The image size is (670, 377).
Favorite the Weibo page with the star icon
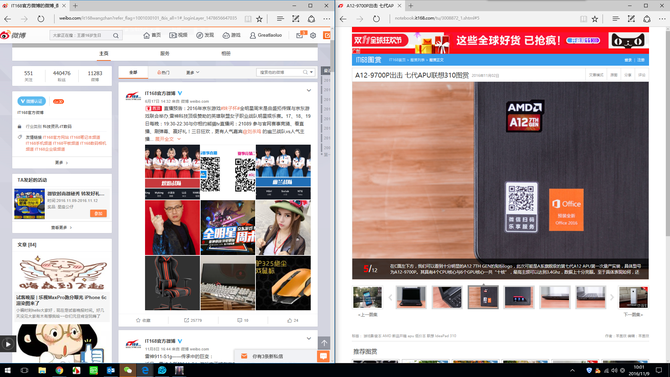[x=259, y=19]
